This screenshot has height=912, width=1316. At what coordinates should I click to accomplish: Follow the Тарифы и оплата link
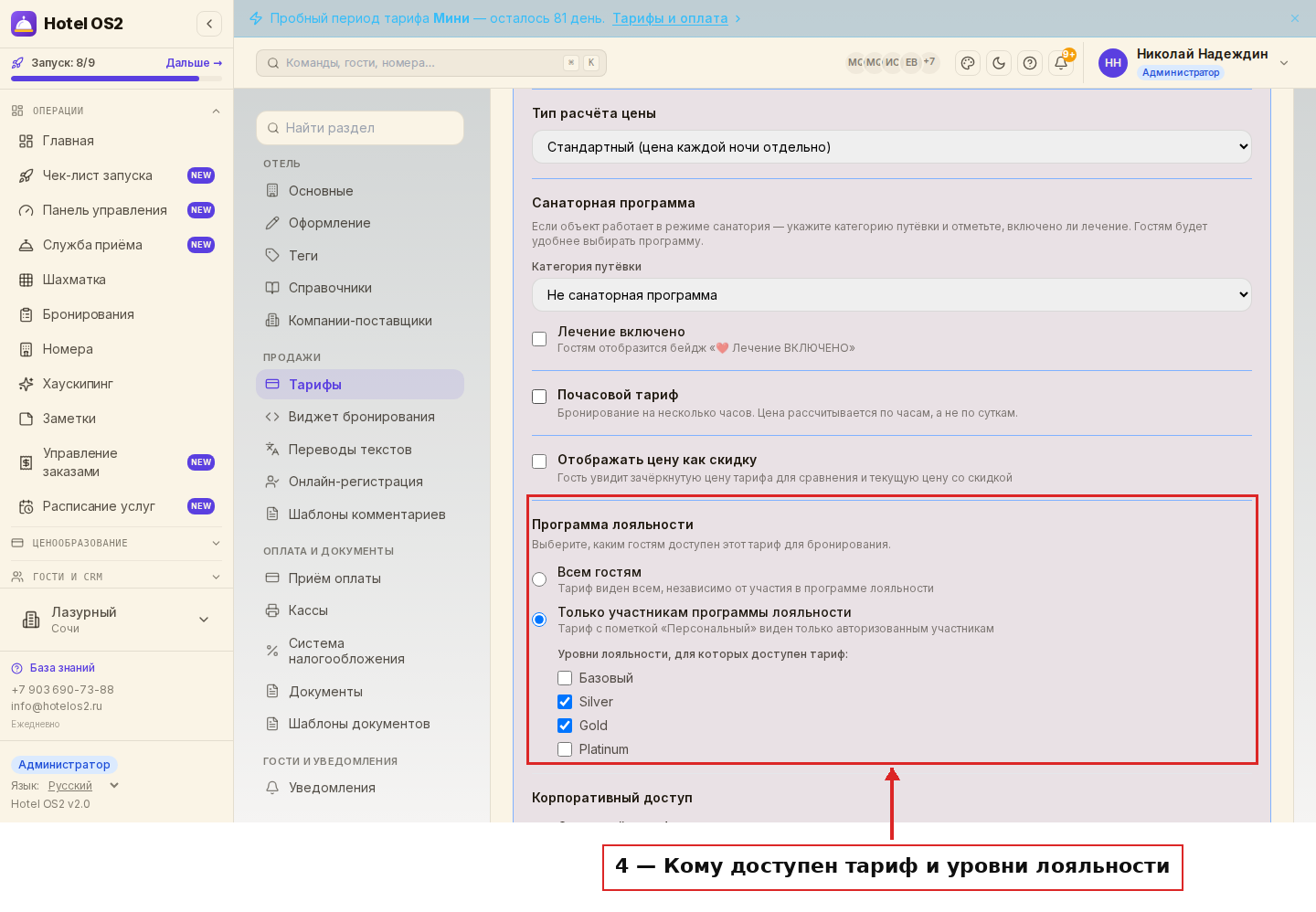tap(670, 18)
